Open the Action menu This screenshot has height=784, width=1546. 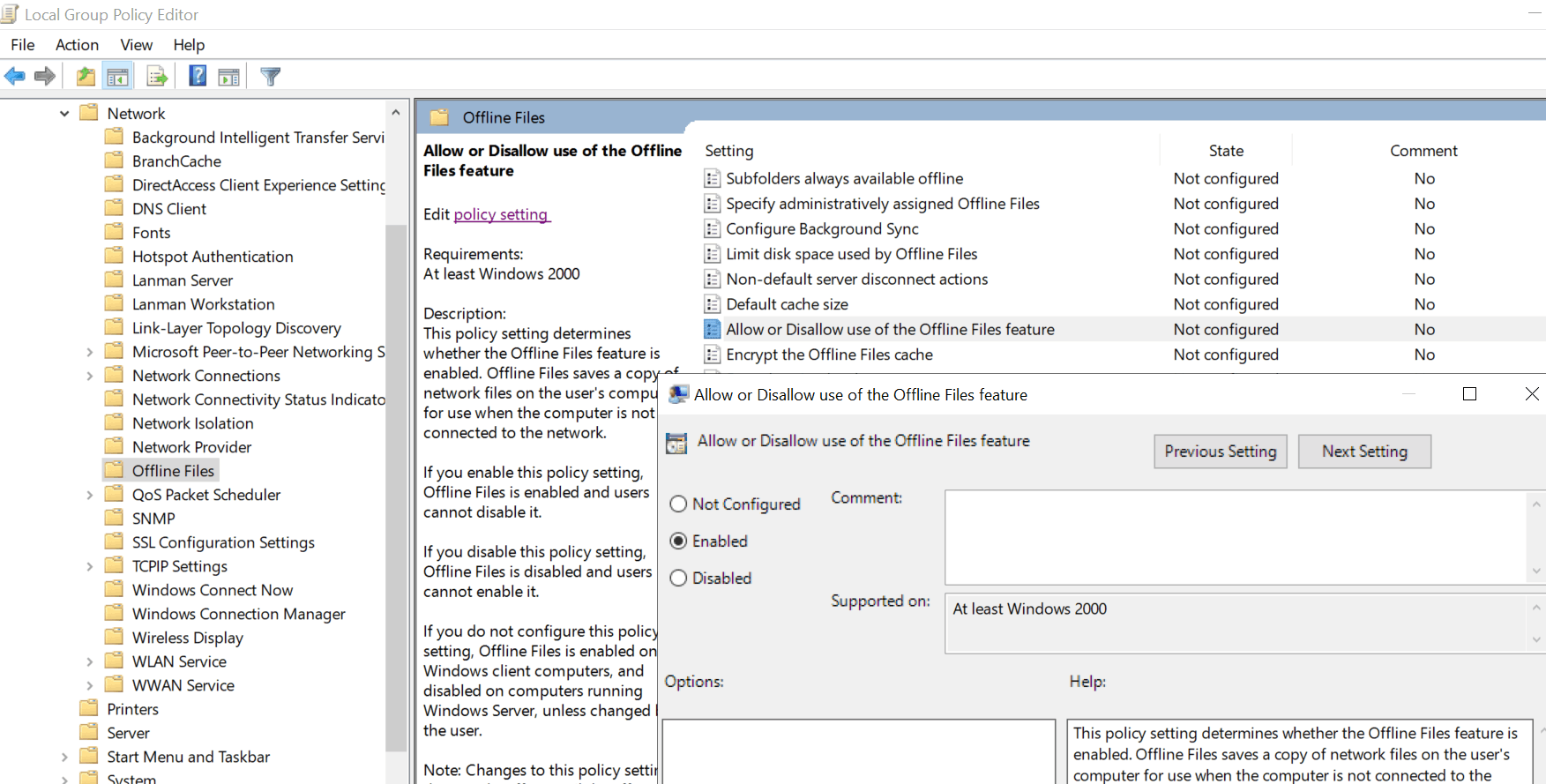pyautogui.click(x=77, y=45)
